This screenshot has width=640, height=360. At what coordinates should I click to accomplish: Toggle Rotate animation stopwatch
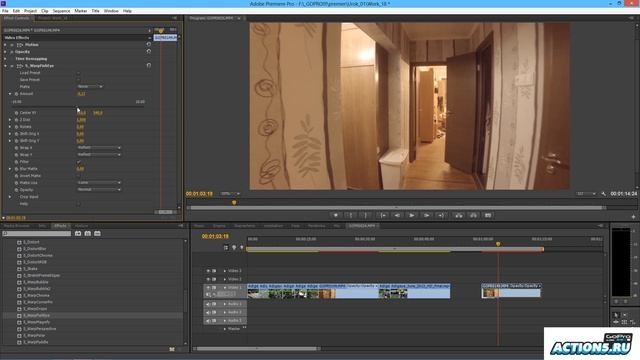pyautogui.click(x=17, y=127)
